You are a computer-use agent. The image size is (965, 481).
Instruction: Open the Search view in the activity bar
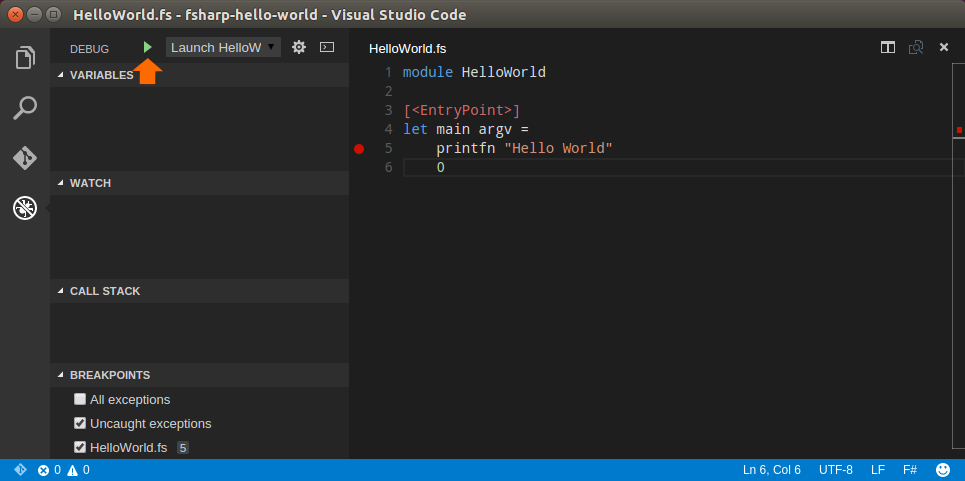25,108
